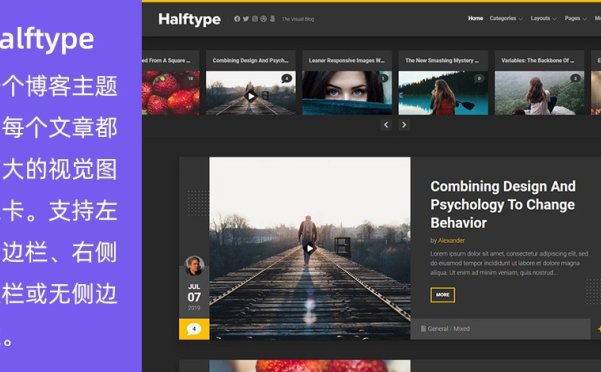601x372 pixels.
Task: Click 'Combining Design And Psych...' carousel title
Action: (x=250, y=60)
